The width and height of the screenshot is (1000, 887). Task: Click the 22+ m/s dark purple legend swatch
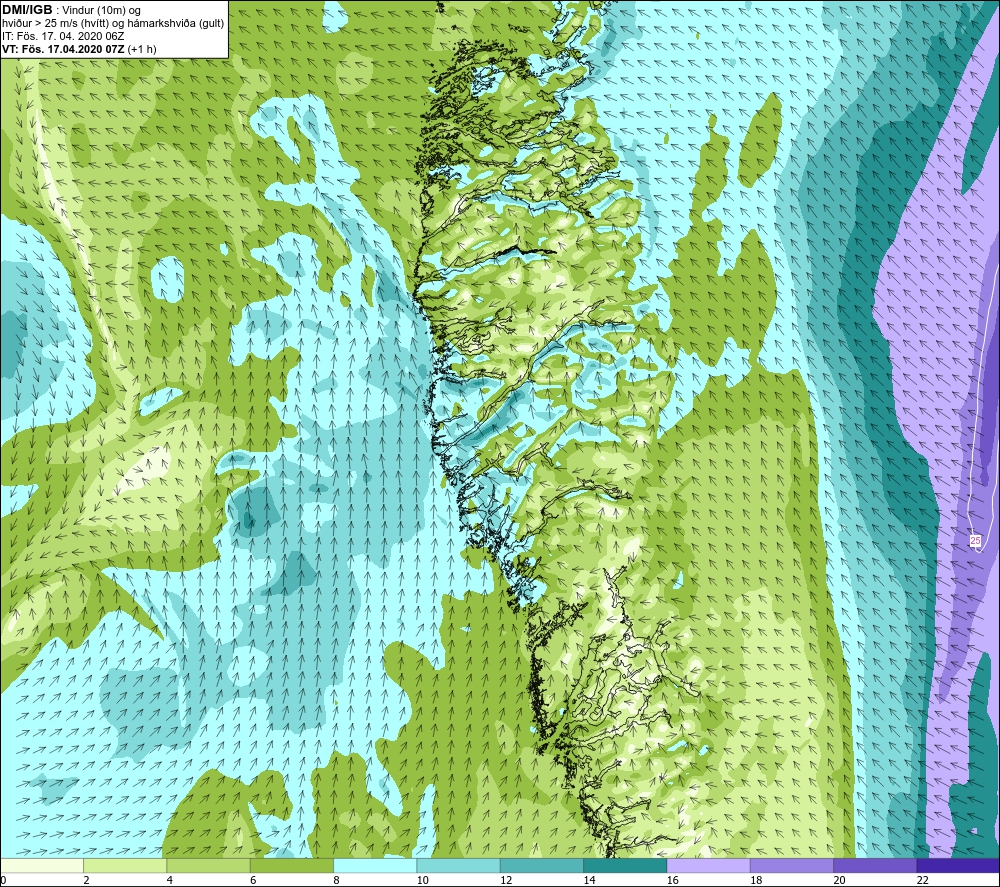pyautogui.click(x=958, y=865)
